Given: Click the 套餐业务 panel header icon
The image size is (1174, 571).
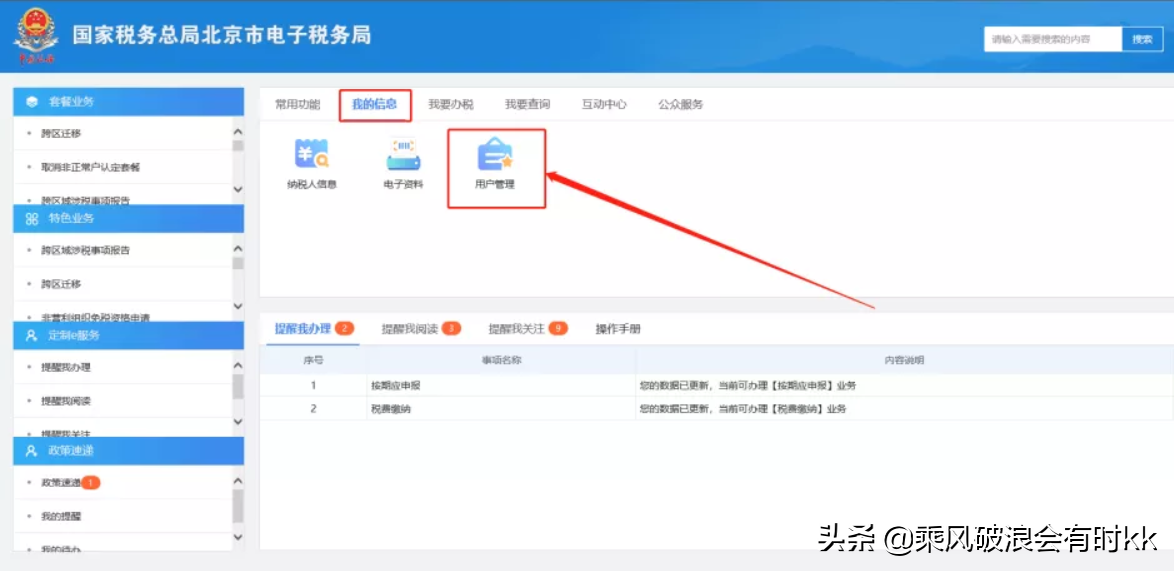Looking at the screenshot, I should coord(31,101).
